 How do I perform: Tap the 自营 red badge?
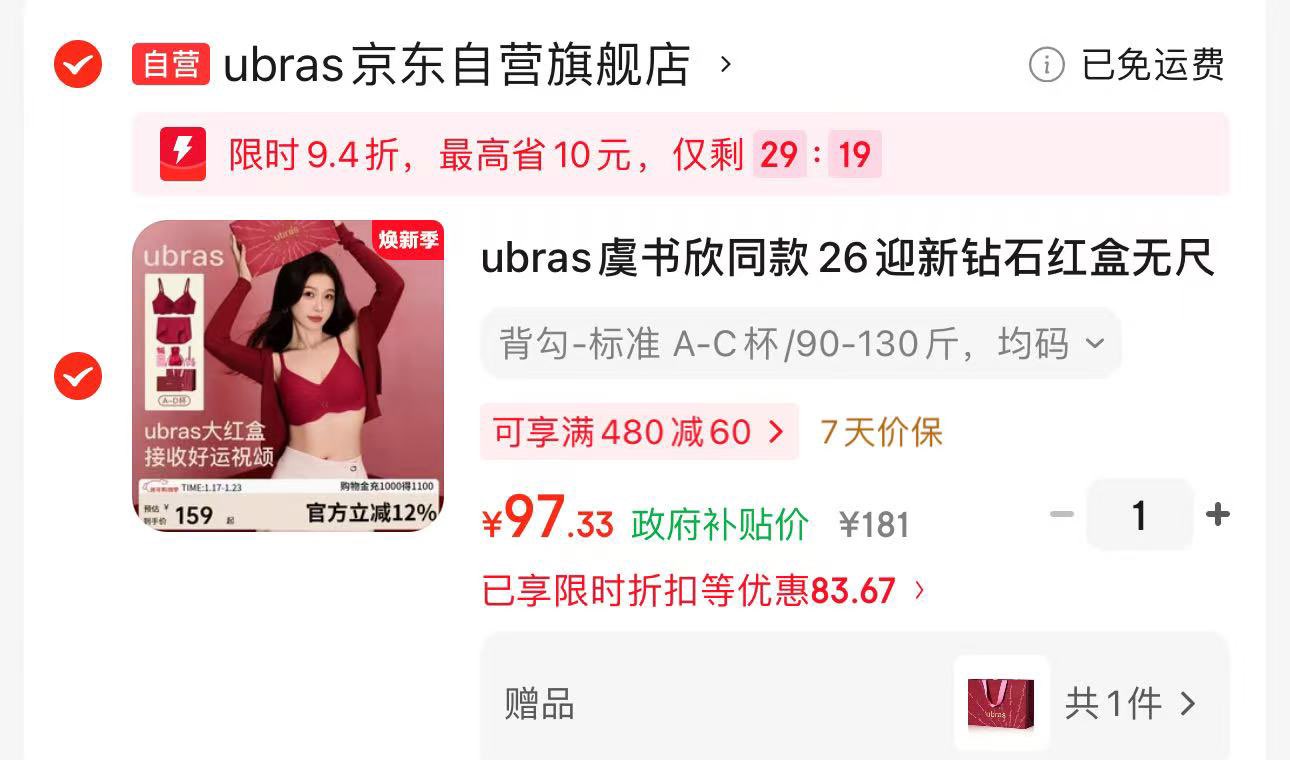coord(171,64)
